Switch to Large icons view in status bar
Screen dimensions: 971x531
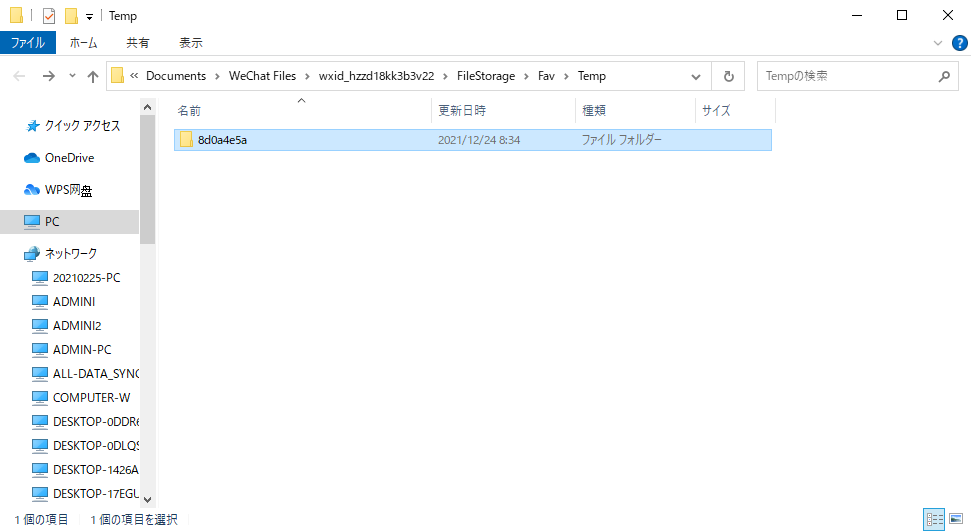click(955, 519)
